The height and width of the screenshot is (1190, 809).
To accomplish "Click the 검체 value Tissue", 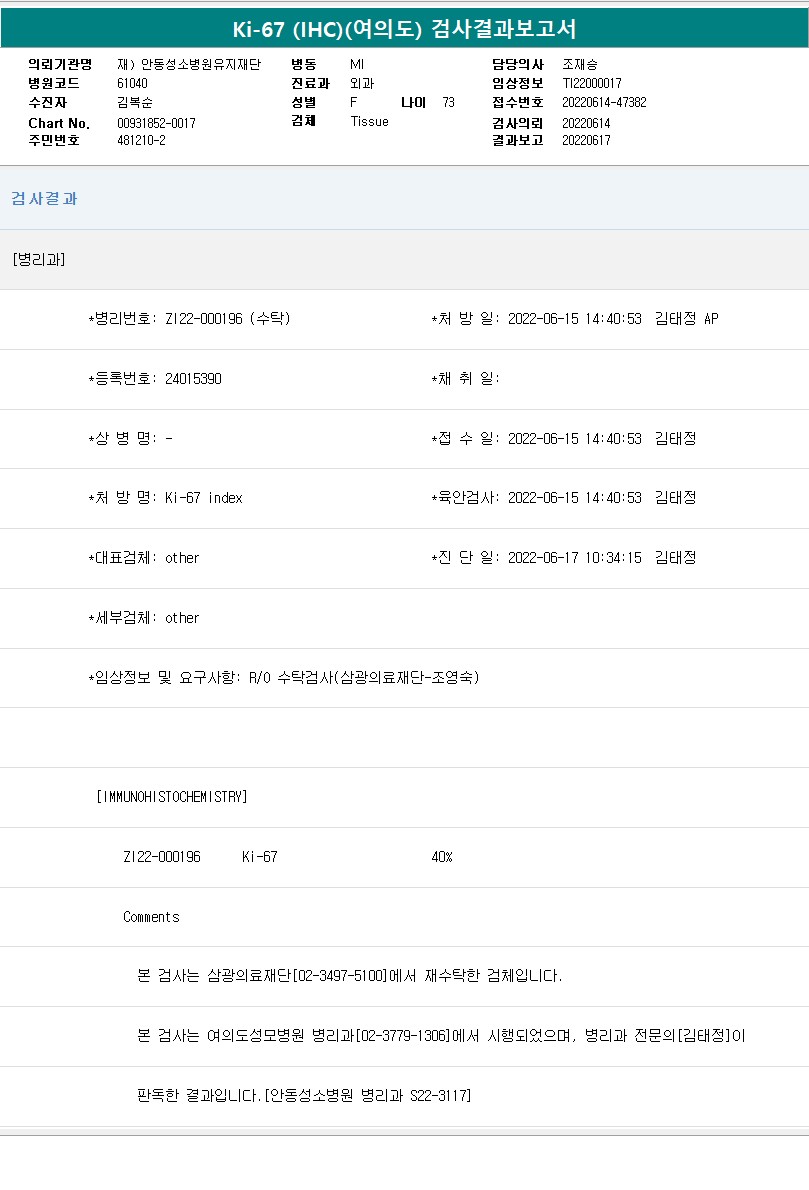I will click(x=369, y=122).
